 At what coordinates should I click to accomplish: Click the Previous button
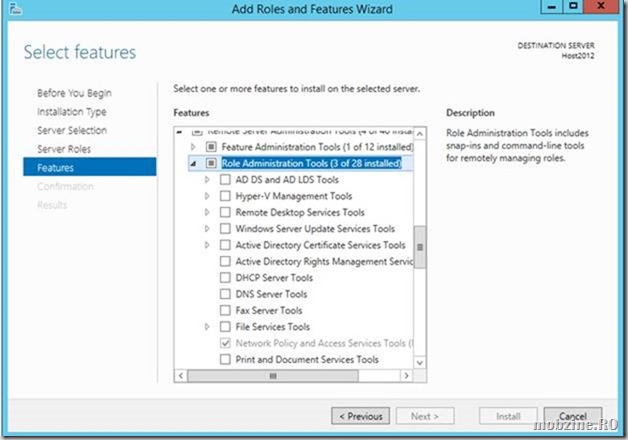(x=360, y=416)
